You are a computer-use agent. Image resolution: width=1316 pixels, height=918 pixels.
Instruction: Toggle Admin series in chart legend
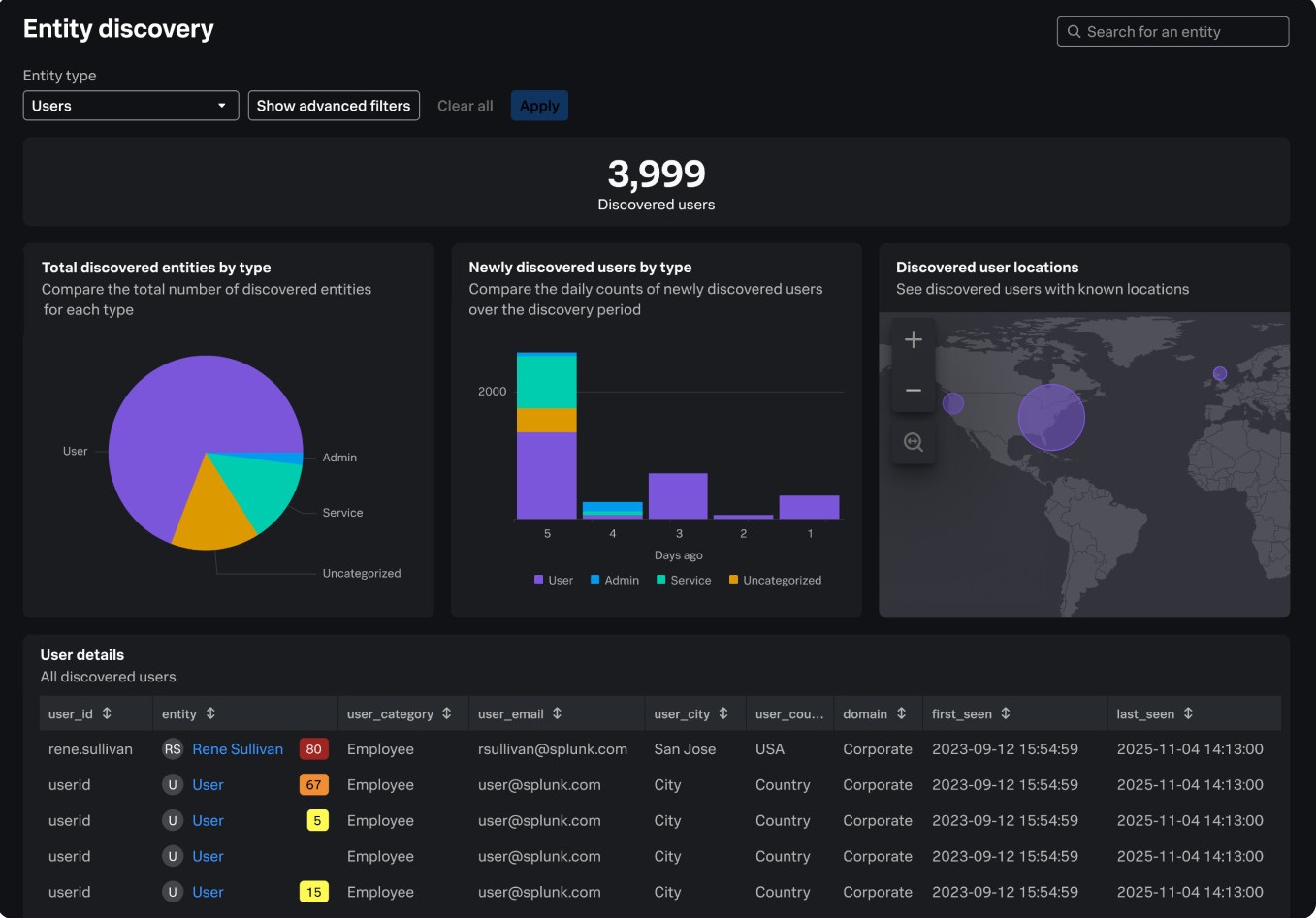point(614,580)
